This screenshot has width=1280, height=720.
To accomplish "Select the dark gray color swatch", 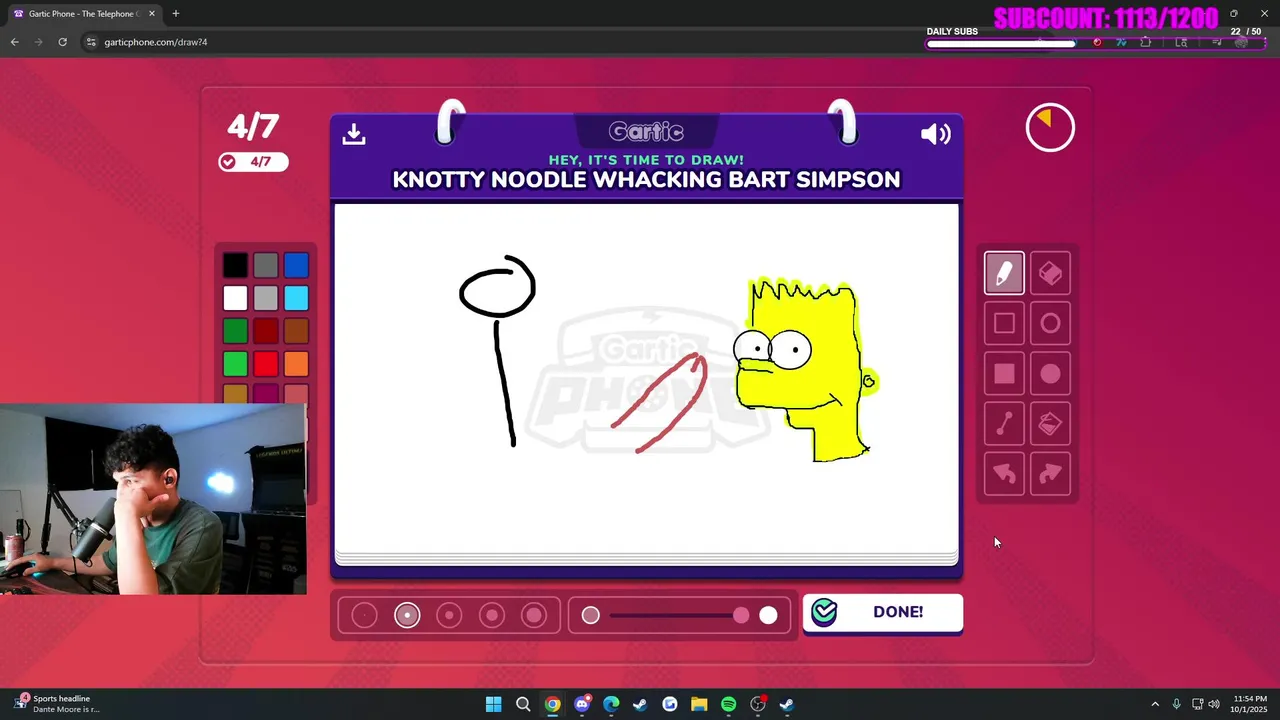I will (x=265, y=265).
